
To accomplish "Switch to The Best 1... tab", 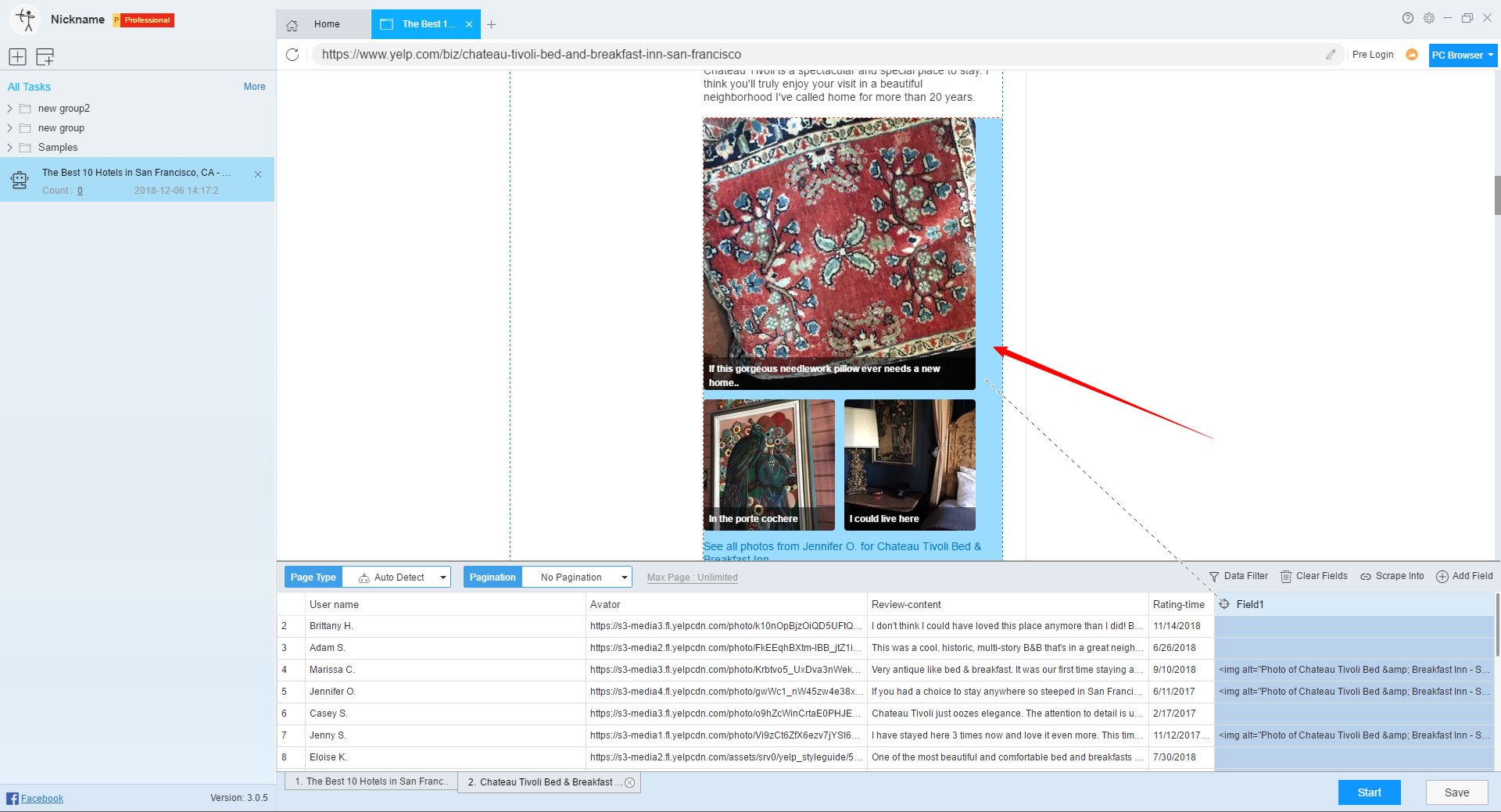I will pos(426,24).
